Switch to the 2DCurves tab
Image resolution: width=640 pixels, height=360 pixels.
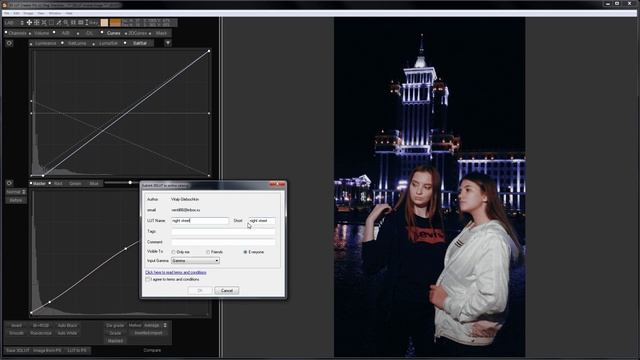click(138, 33)
